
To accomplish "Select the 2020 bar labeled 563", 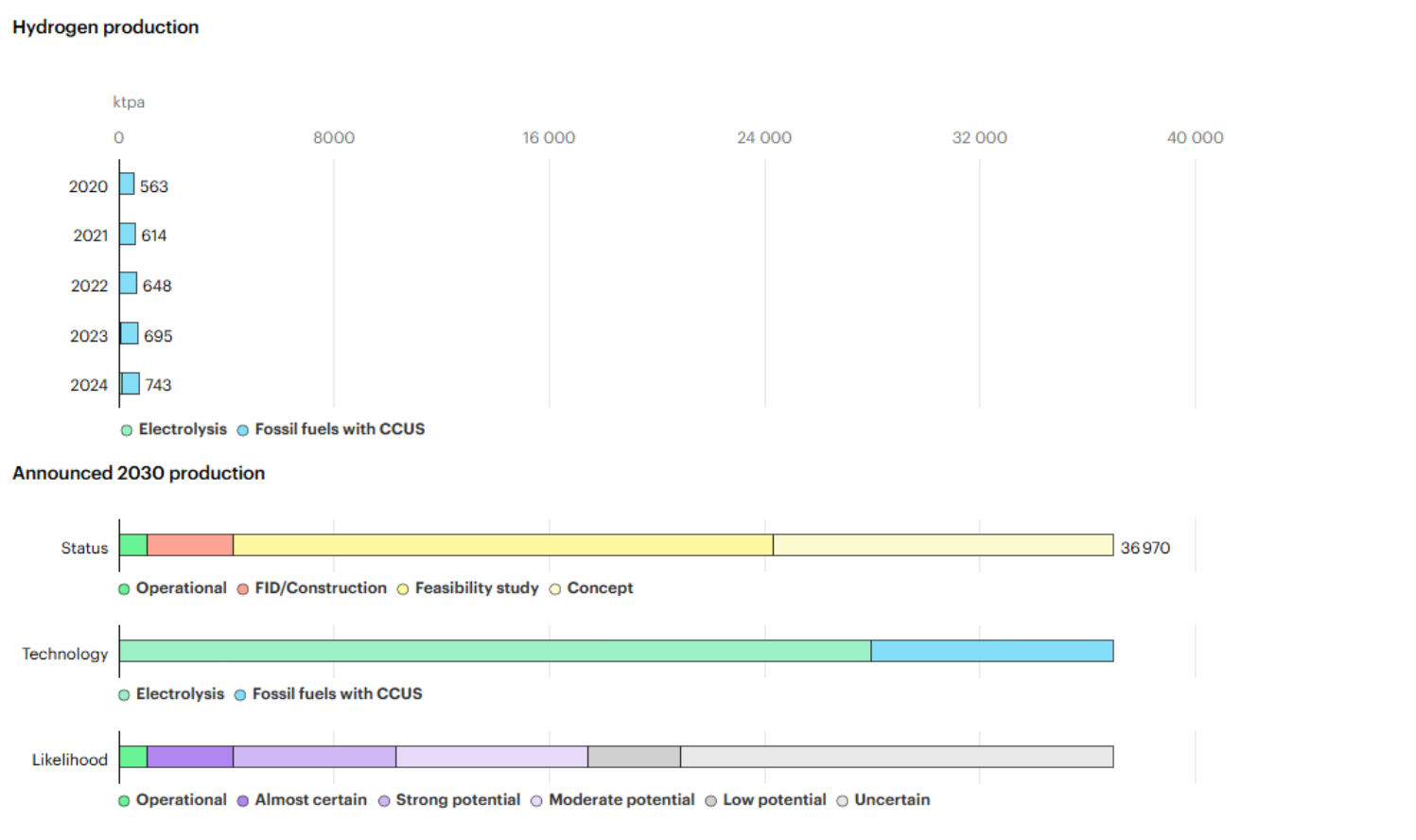I will [127, 184].
